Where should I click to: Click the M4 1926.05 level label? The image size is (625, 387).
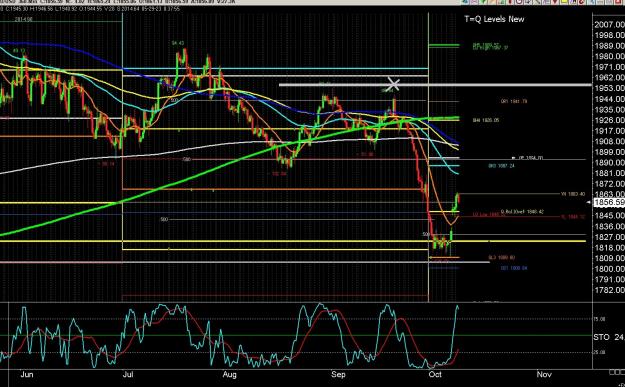pos(486,120)
